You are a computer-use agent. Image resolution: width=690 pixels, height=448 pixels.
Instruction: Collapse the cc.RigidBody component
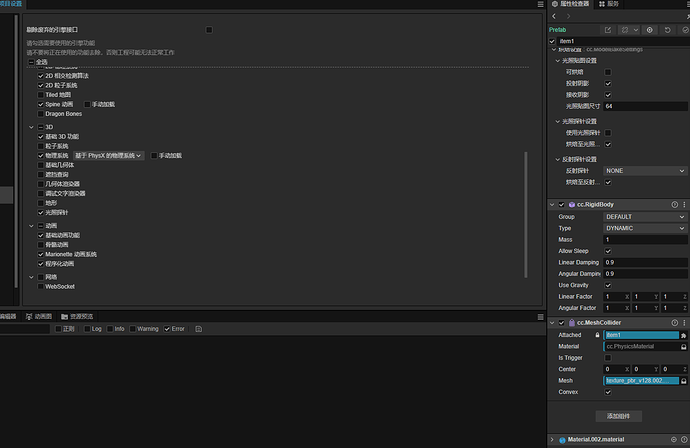click(552, 205)
